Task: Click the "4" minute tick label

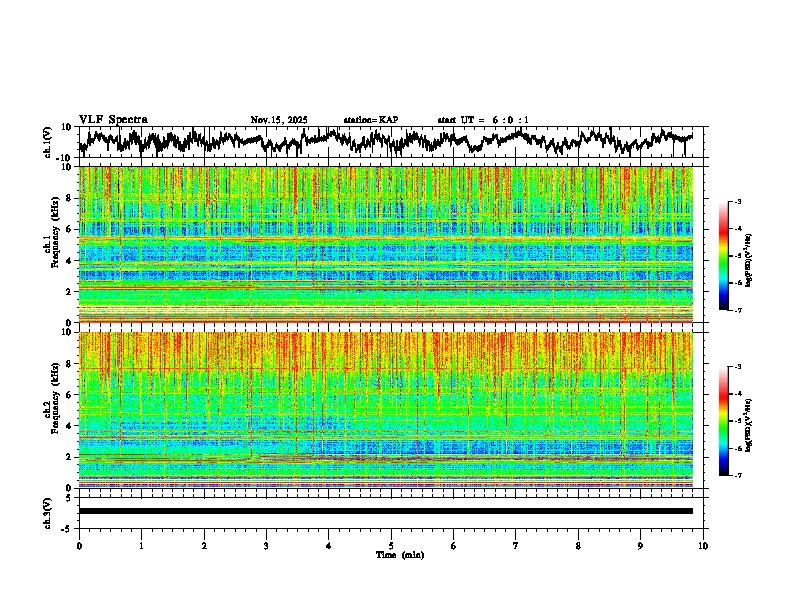Action: click(x=329, y=546)
